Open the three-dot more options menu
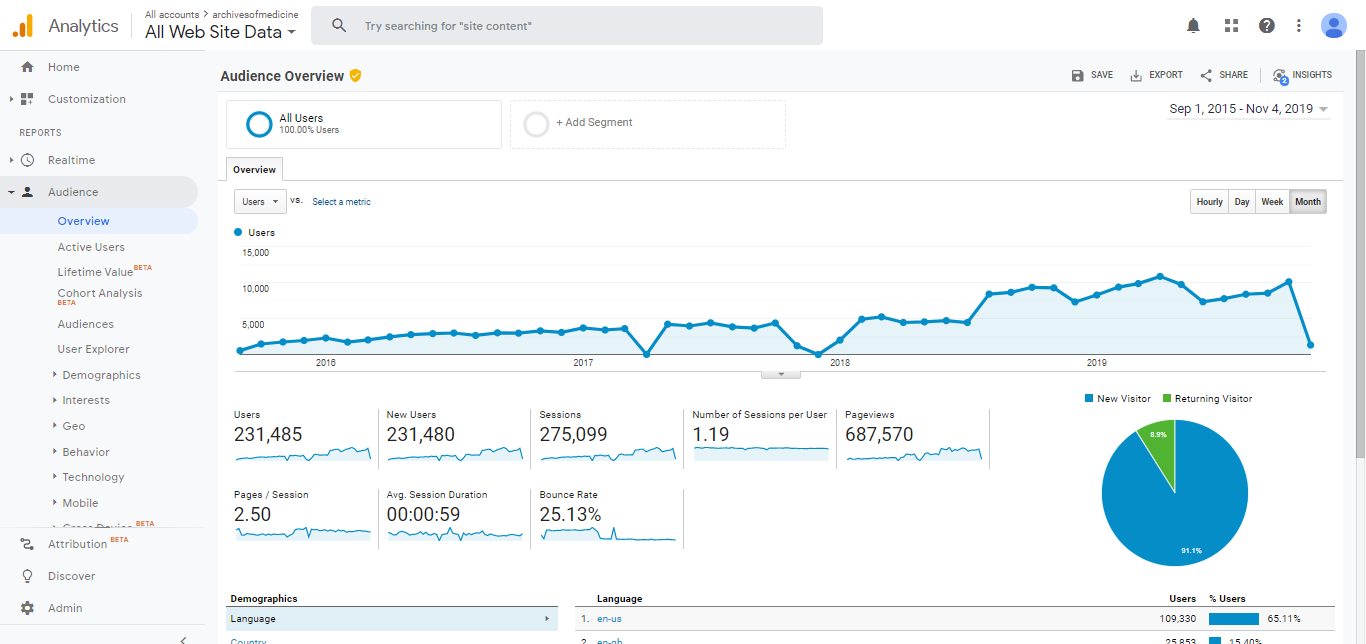The image size is (1366, 644). 1298,26
